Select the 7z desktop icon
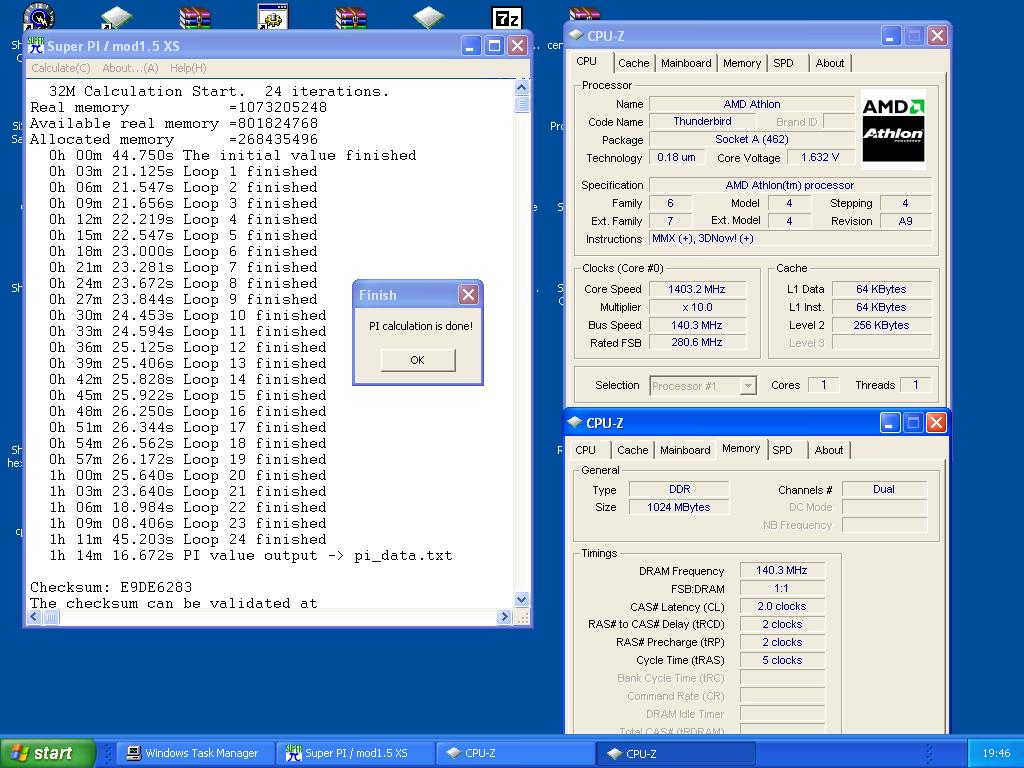Image resolution: width=1024 pixels, height=768 pixels. 507,18
